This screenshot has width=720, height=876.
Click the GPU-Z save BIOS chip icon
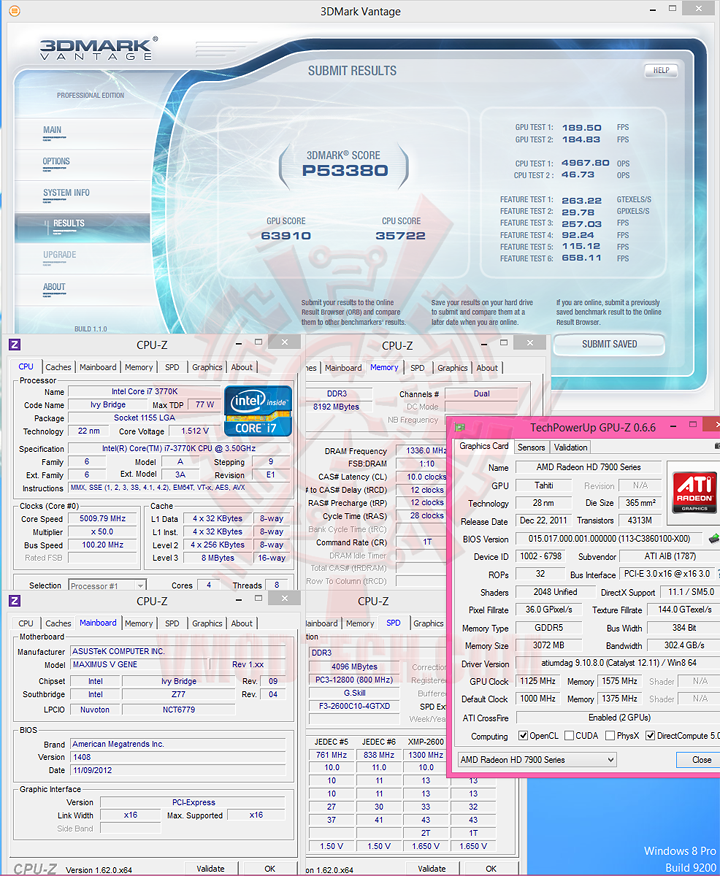tap(714, 539)
